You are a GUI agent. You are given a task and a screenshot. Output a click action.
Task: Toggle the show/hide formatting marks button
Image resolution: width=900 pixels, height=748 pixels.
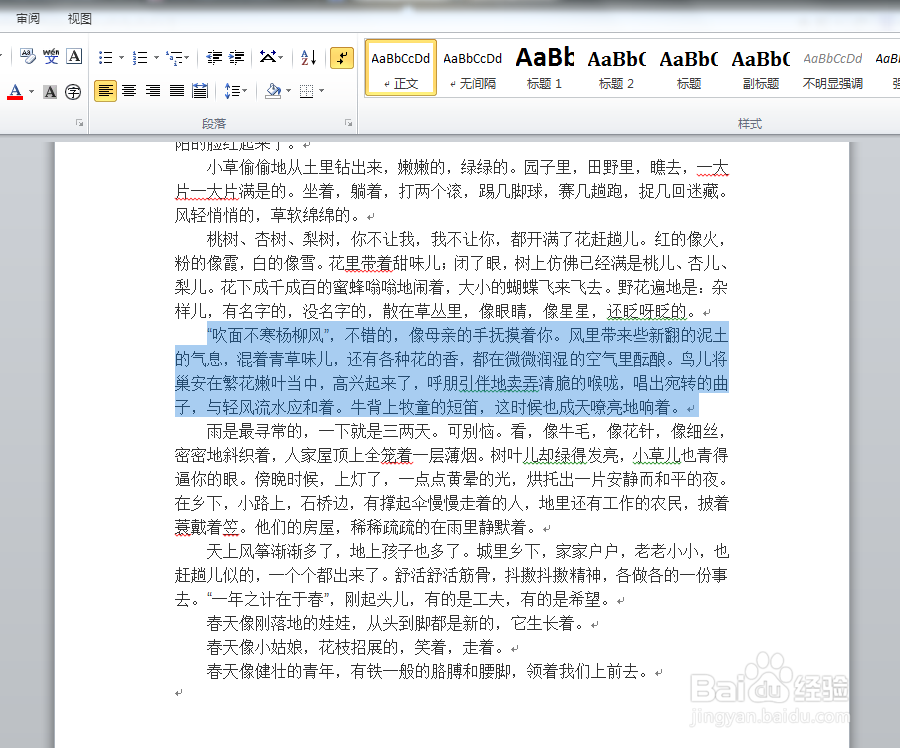340,58
